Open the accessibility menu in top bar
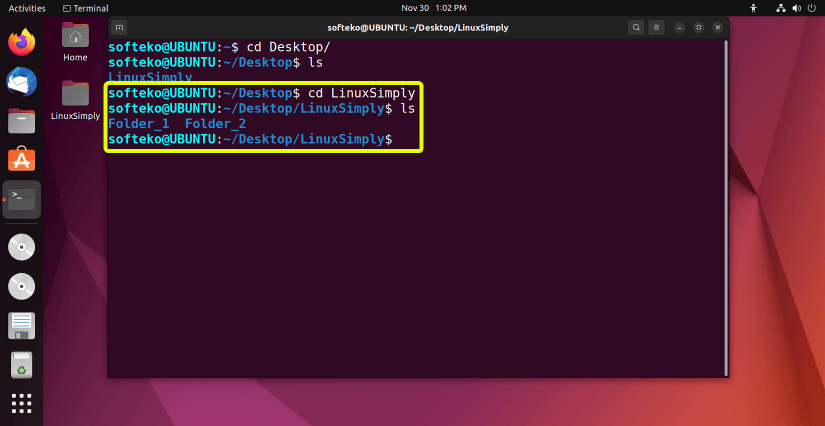The width and height of the screenshot is (825, 426). point(754,8)
